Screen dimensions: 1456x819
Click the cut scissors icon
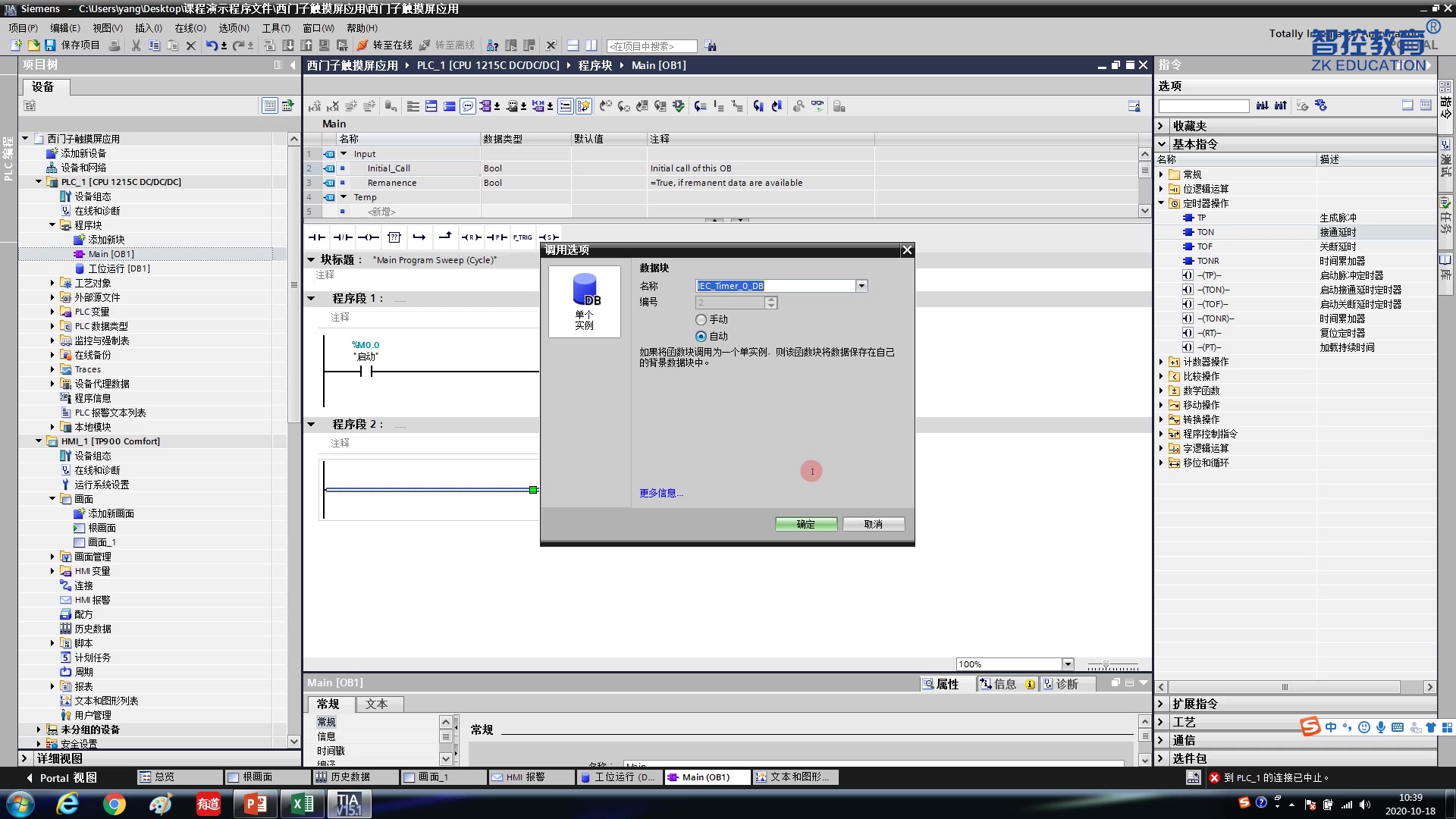coord(136,45)
